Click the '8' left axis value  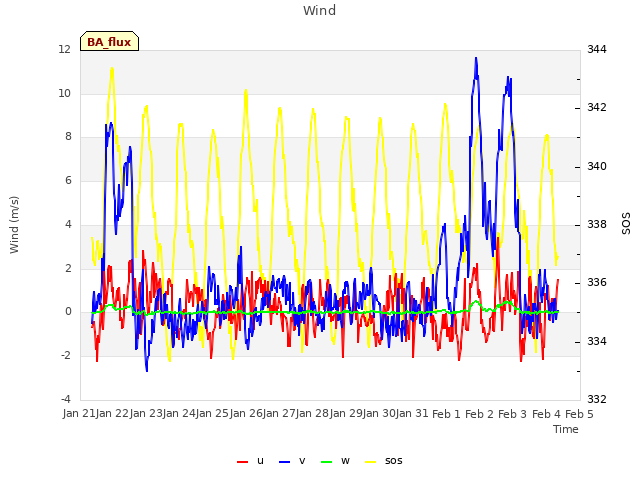click(x=68, y=137)
